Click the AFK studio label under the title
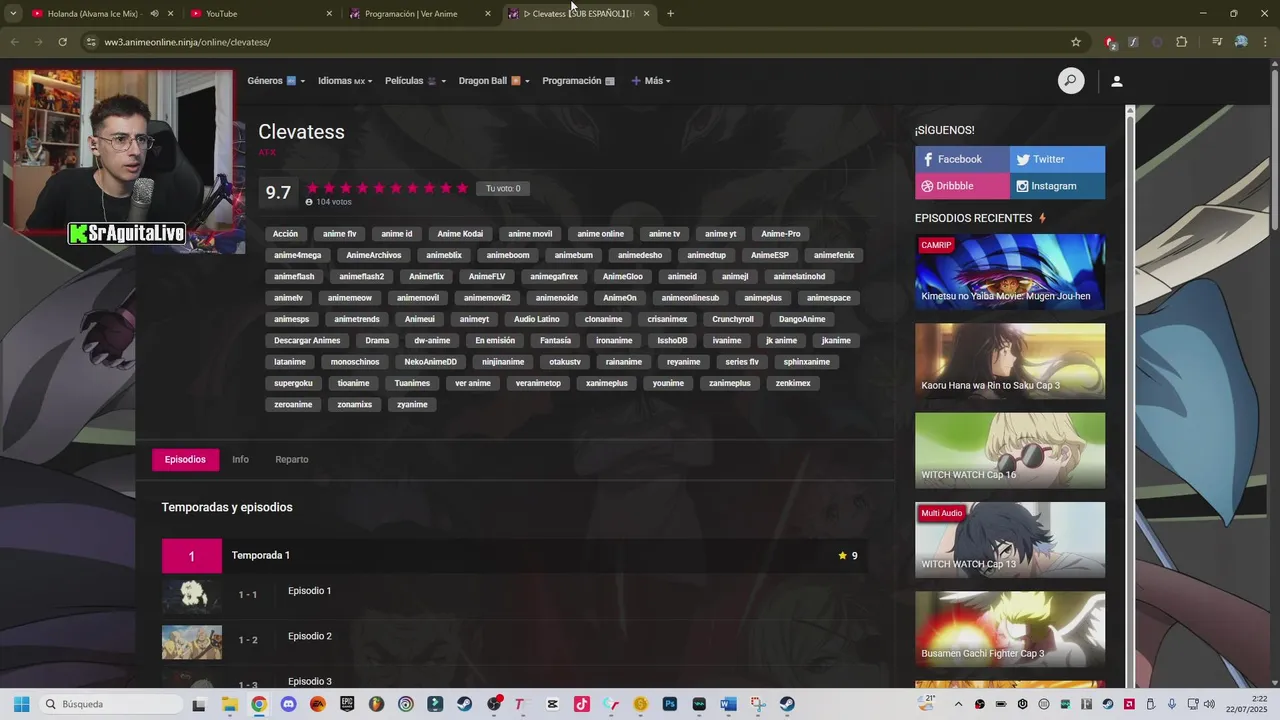Image resolution: width=1280 pixels, height=720 pixels. click(266, 152)
